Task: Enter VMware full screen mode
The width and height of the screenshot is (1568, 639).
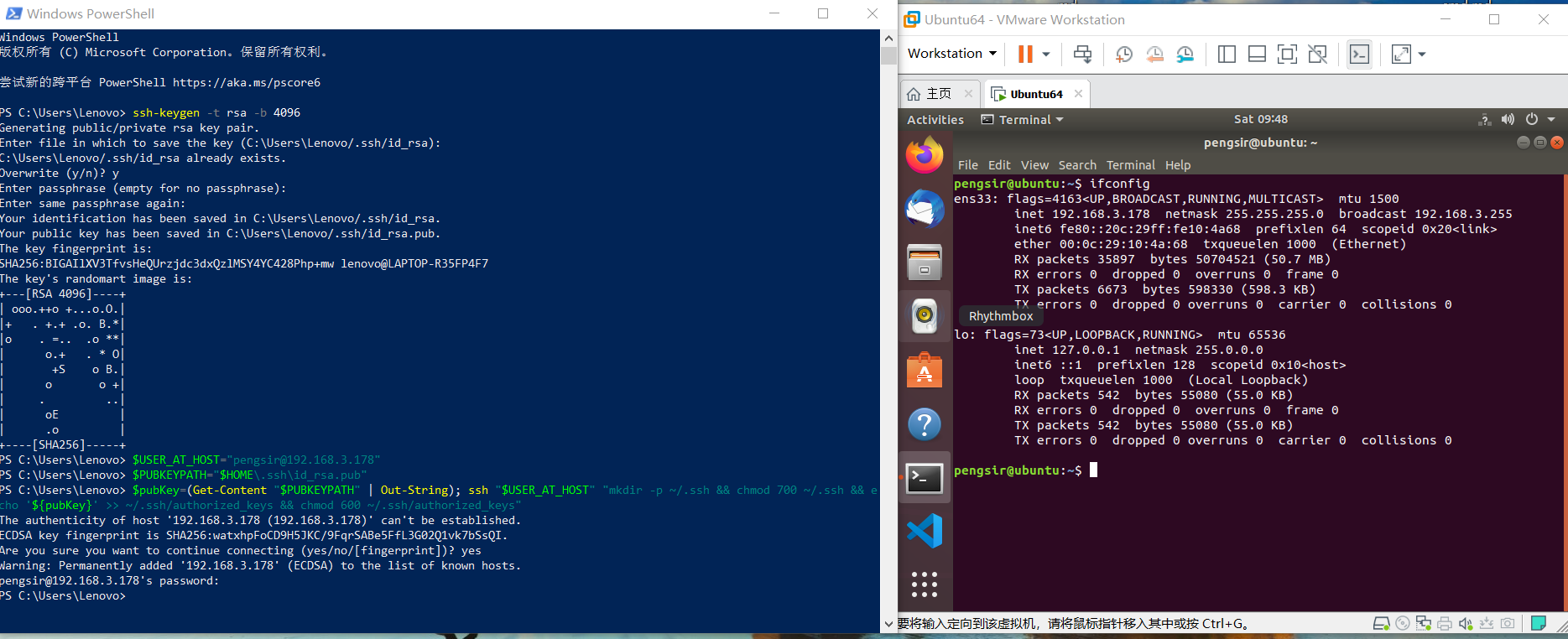Action: pyautogui.click(x=1287, y=54)
